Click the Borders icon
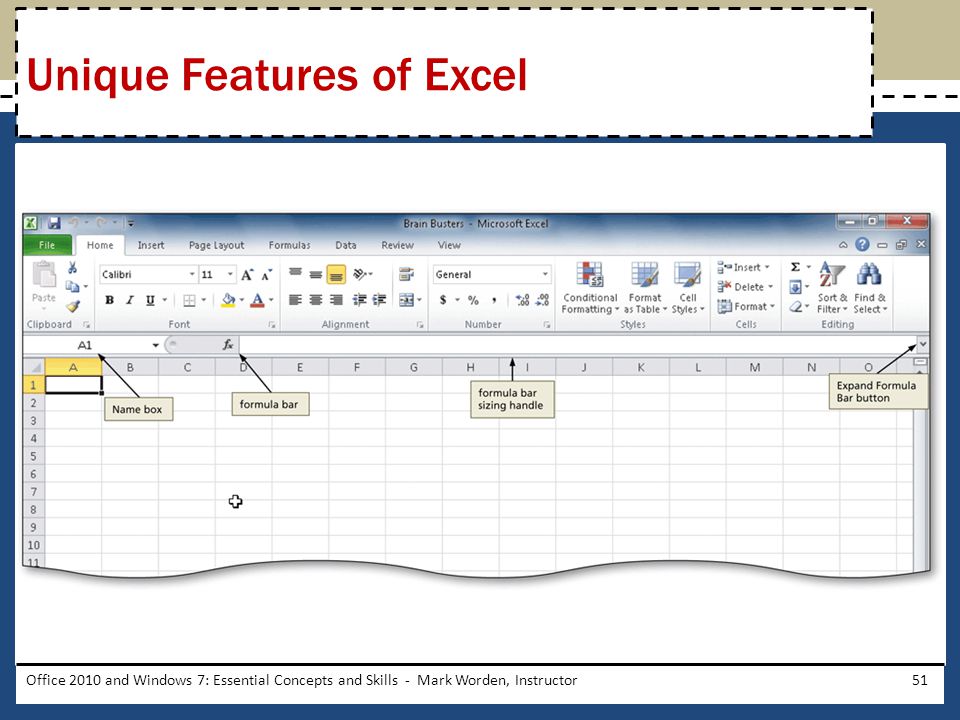The height and width of the screenshot is (720, 960). [x=189, y=300]
